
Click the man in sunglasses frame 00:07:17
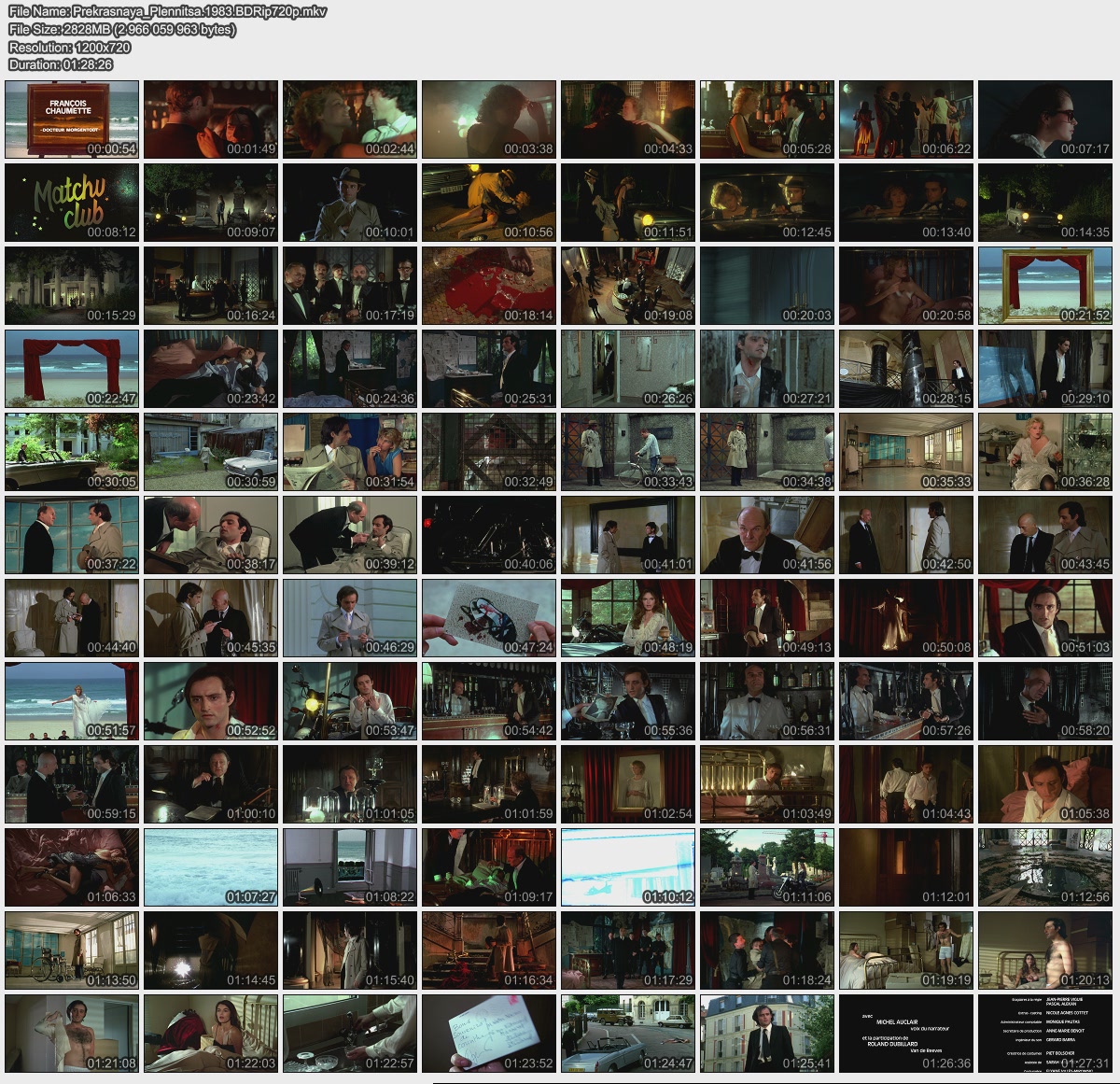click(x=1044, y=120)
